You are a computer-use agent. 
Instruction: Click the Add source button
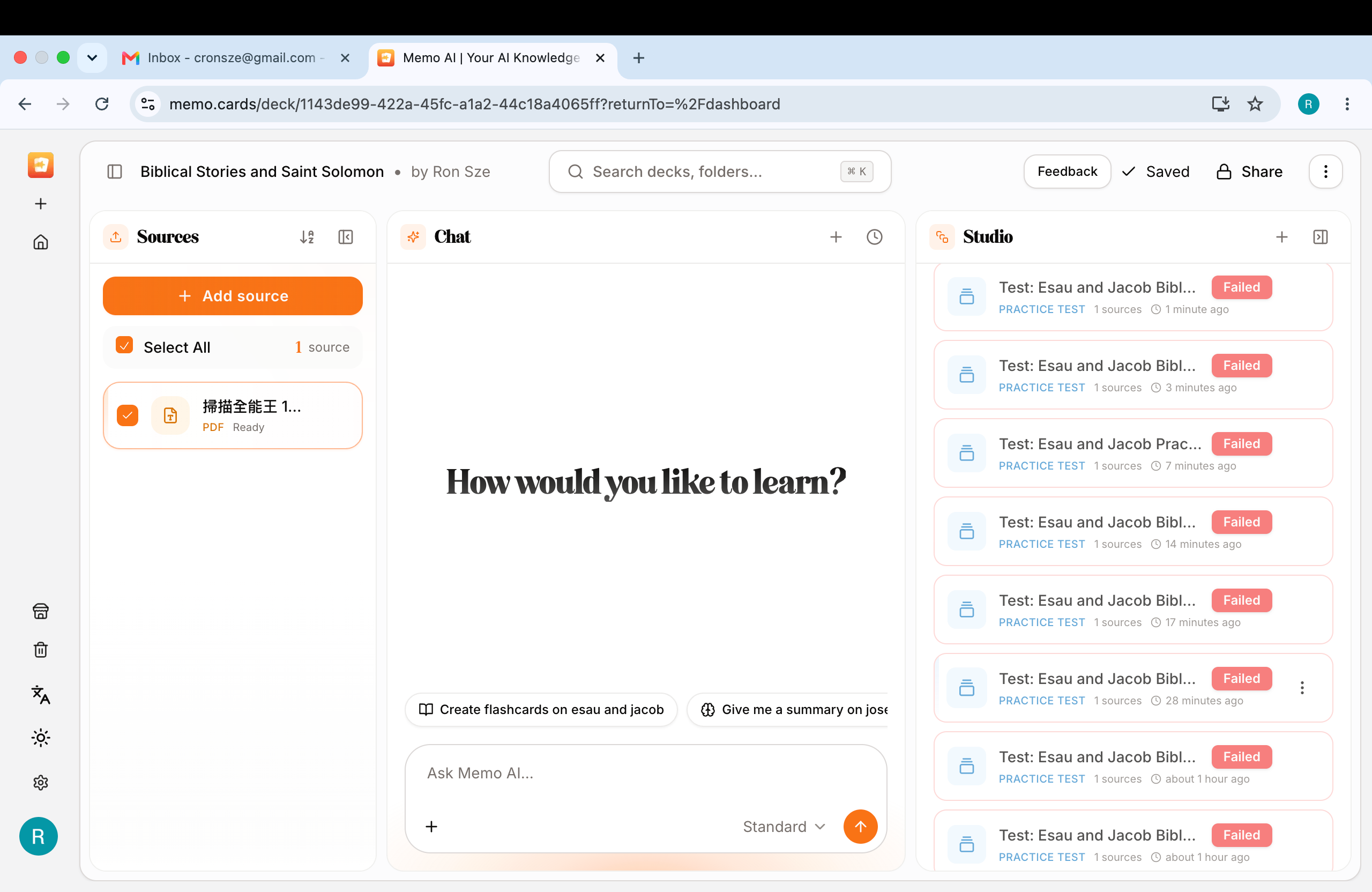pos(233,296)
